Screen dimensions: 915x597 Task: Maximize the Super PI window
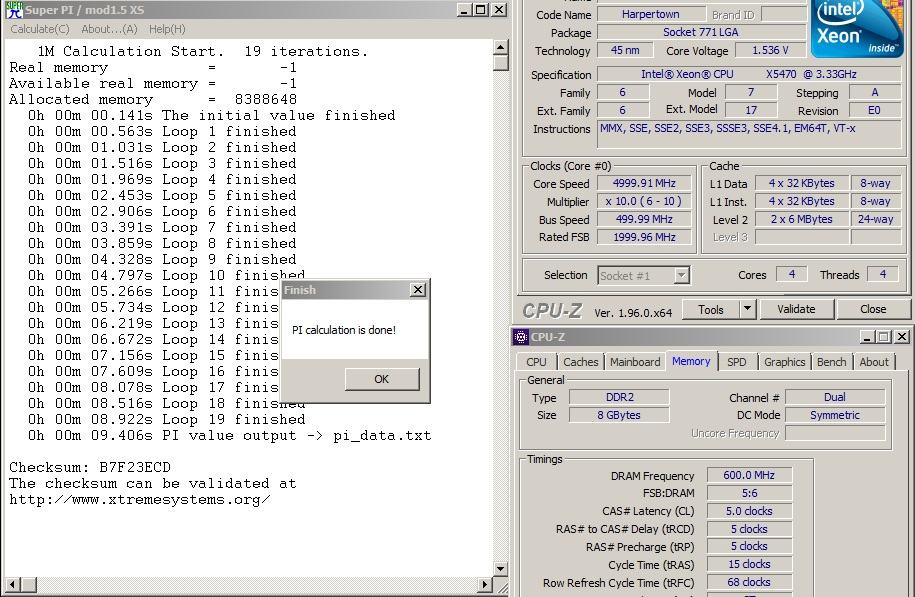click(481, 10)
